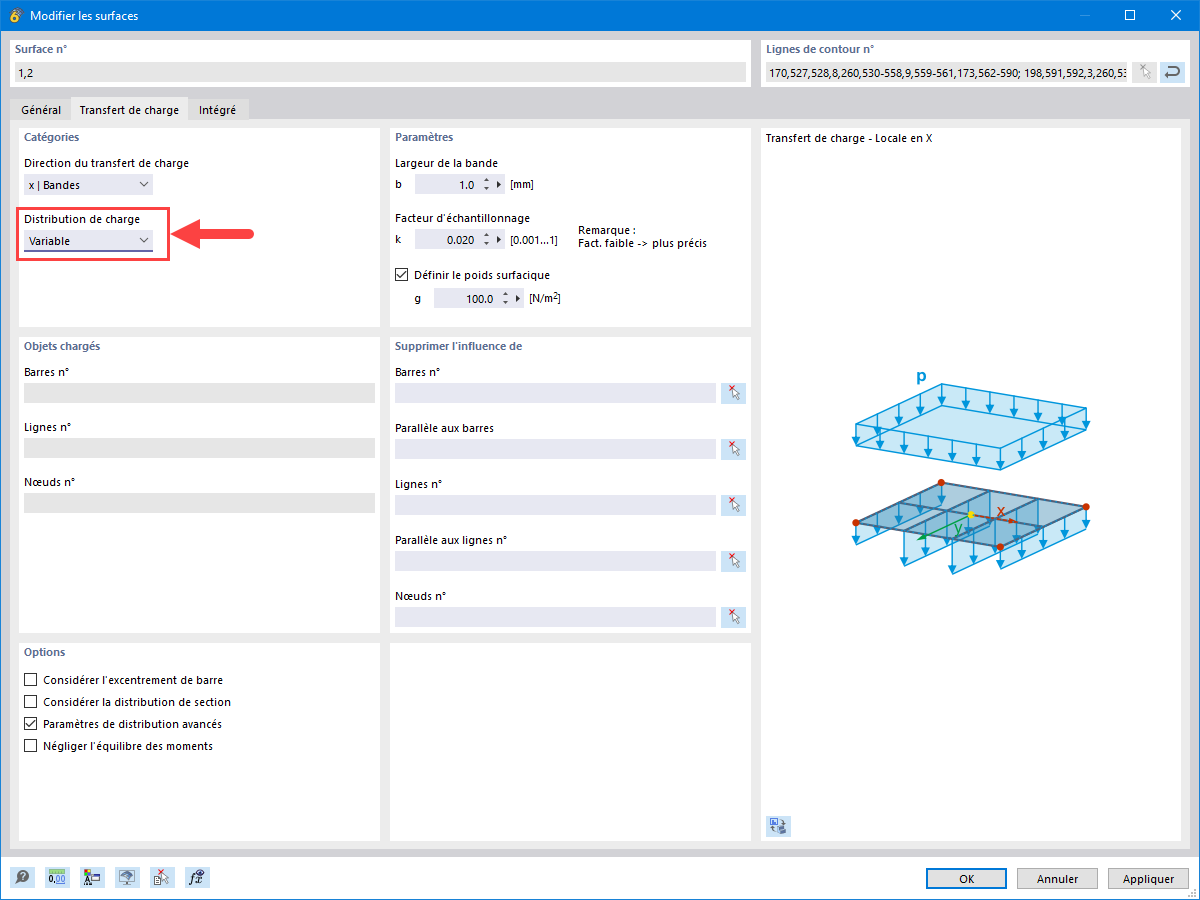Decrease Largeur de la bande value b
The height and width of the screenshot is (900, 1200).
click(486, 189)
